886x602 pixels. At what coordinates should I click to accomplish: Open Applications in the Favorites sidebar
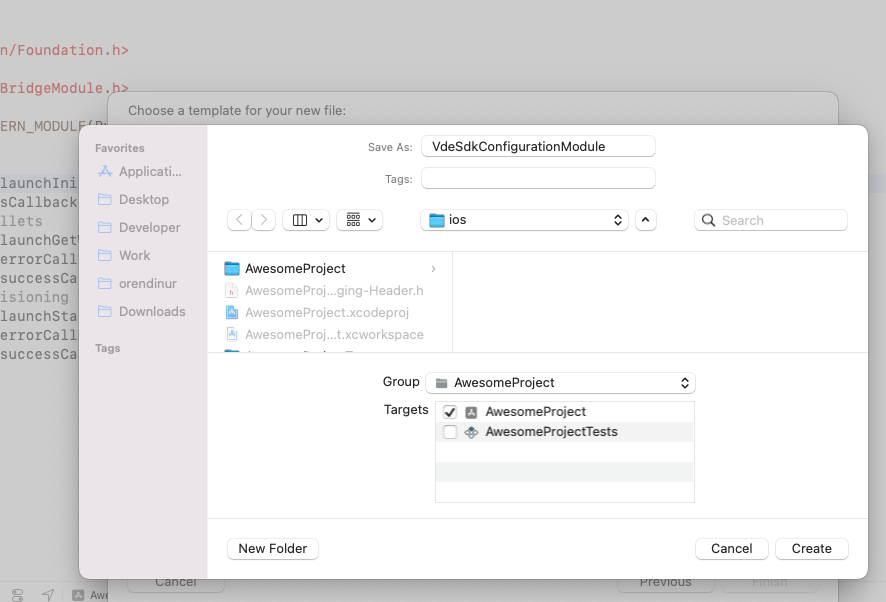(150, 171)
